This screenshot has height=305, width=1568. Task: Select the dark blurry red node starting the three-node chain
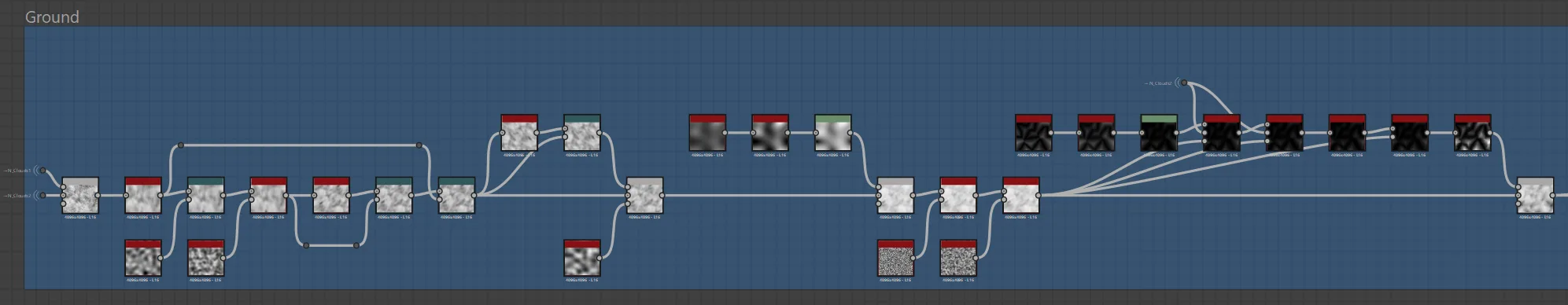(x=707, y=133)
